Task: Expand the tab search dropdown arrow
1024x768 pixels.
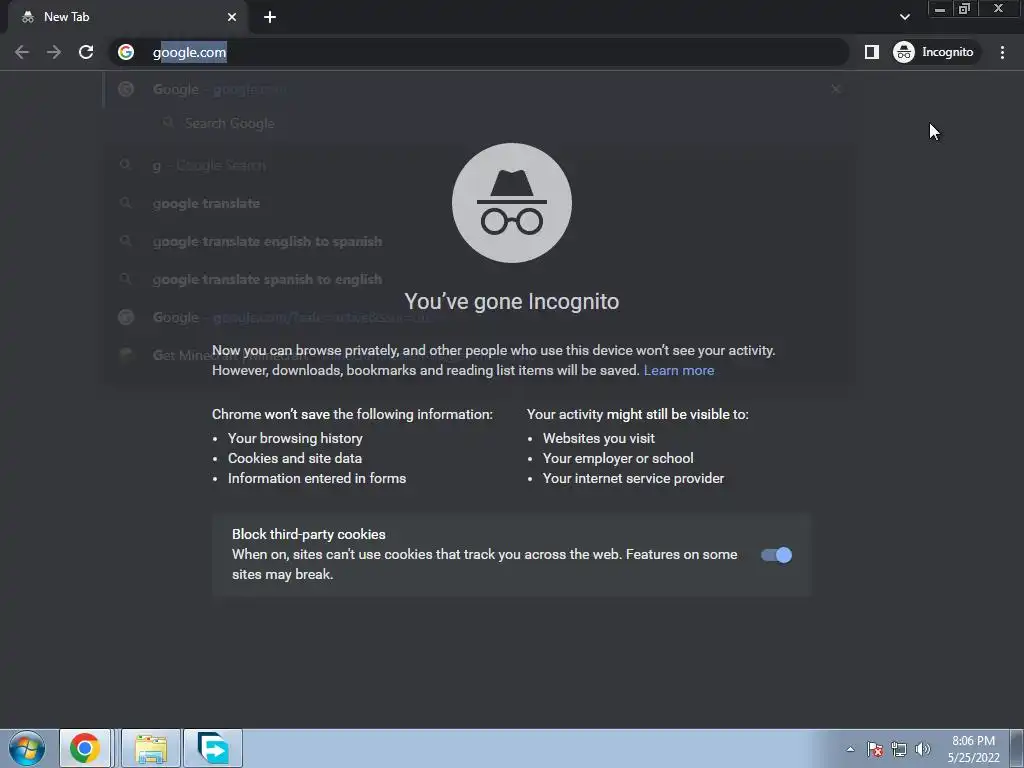Action: (904, 17)
